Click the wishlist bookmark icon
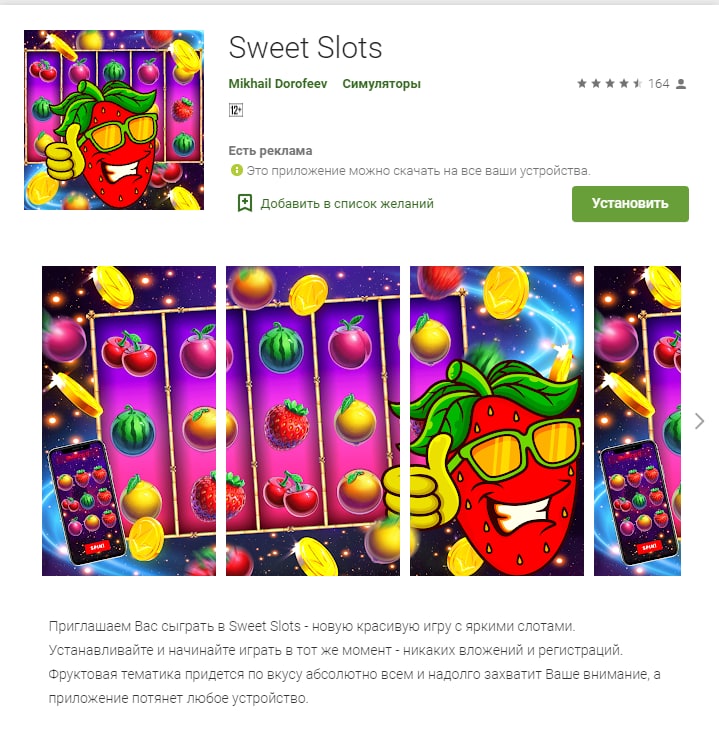 [x=245, y=203]
